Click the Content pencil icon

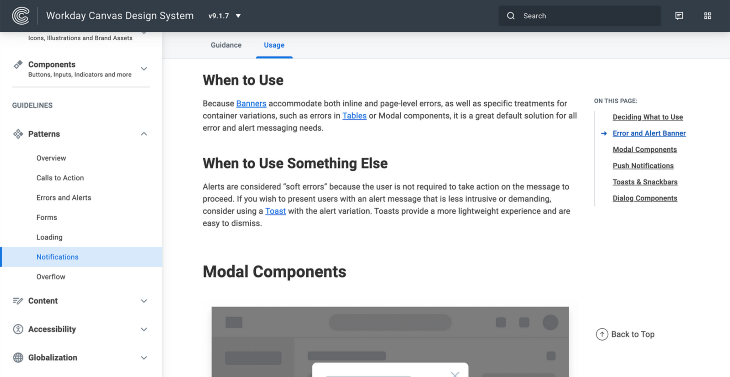click(18, 301)
